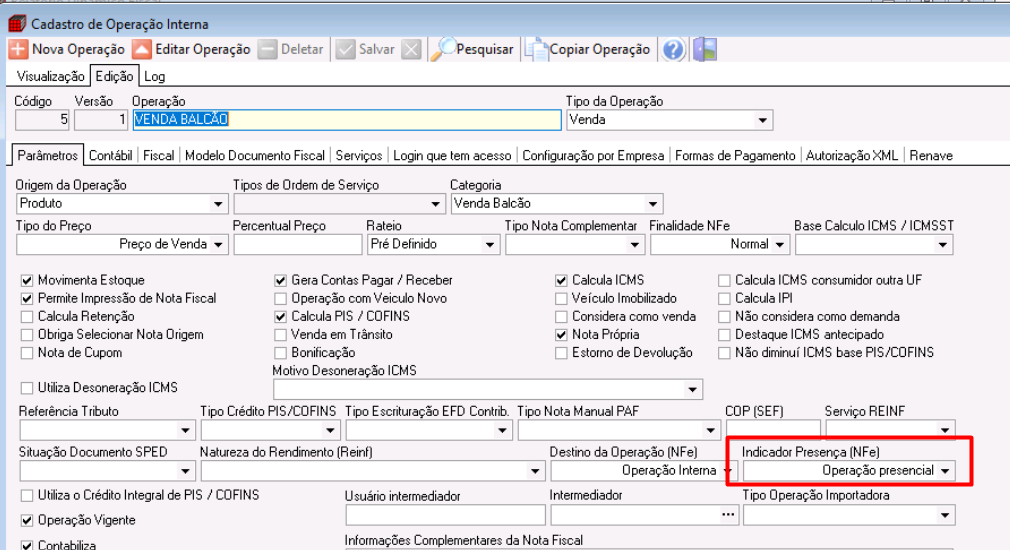This screenshot has width=1010, height=550.
Task: Expand Base Calculo ICMS / ICMSST dropdown
Action: [942, 244]
